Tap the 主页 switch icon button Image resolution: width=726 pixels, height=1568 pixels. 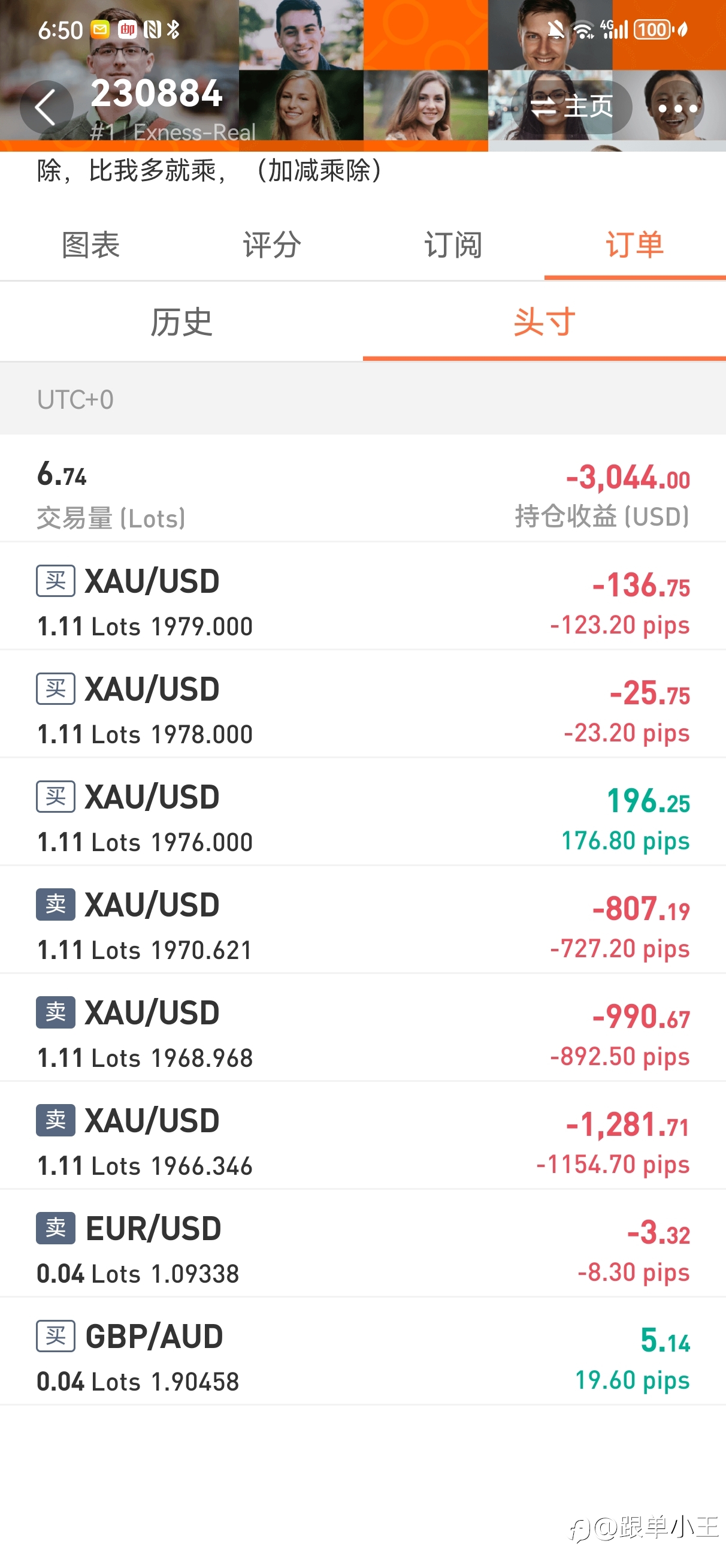coord(570,107)
